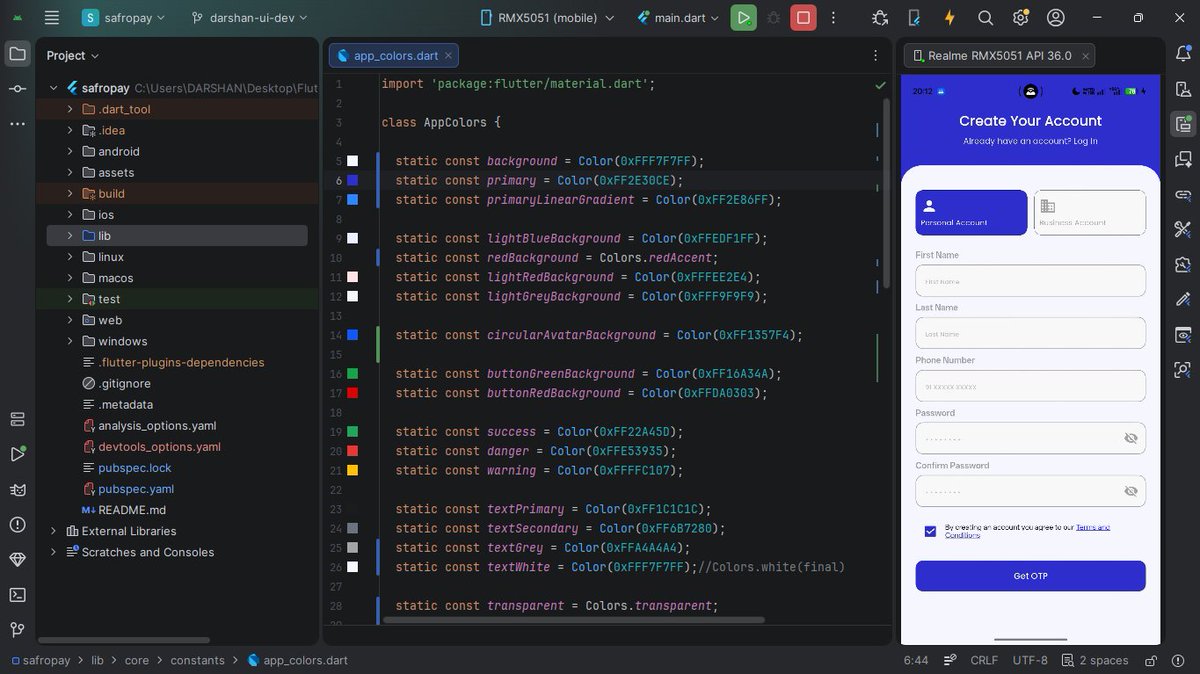Open IDE settings gear icon
Viewport: 1200px width, 674px height.
click(1020, 17)
